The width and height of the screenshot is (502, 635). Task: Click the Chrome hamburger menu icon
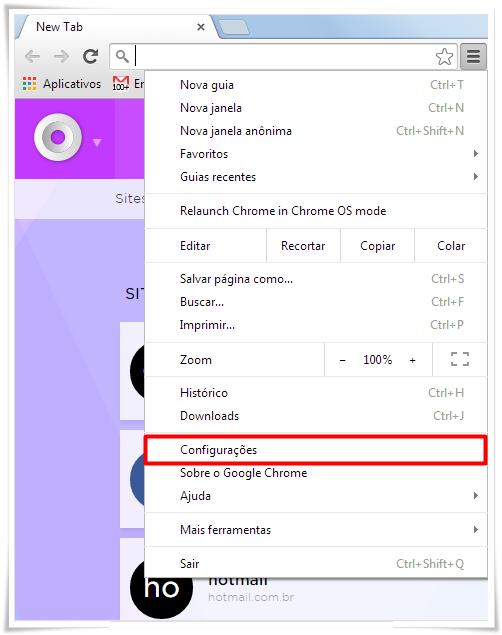(473, 56)
